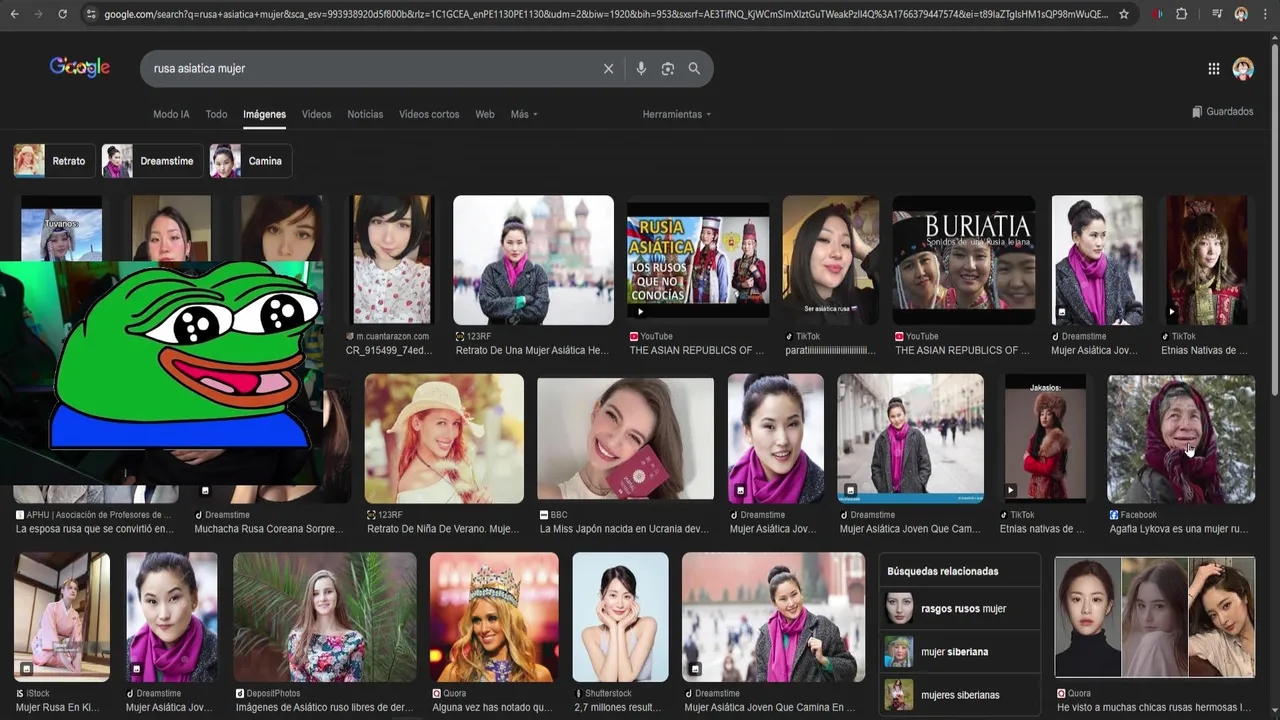Open Chrome profile avatar in toolbar
Image resolution: width=1280 pixels, height=720 pixels.
pos(1241,14)
